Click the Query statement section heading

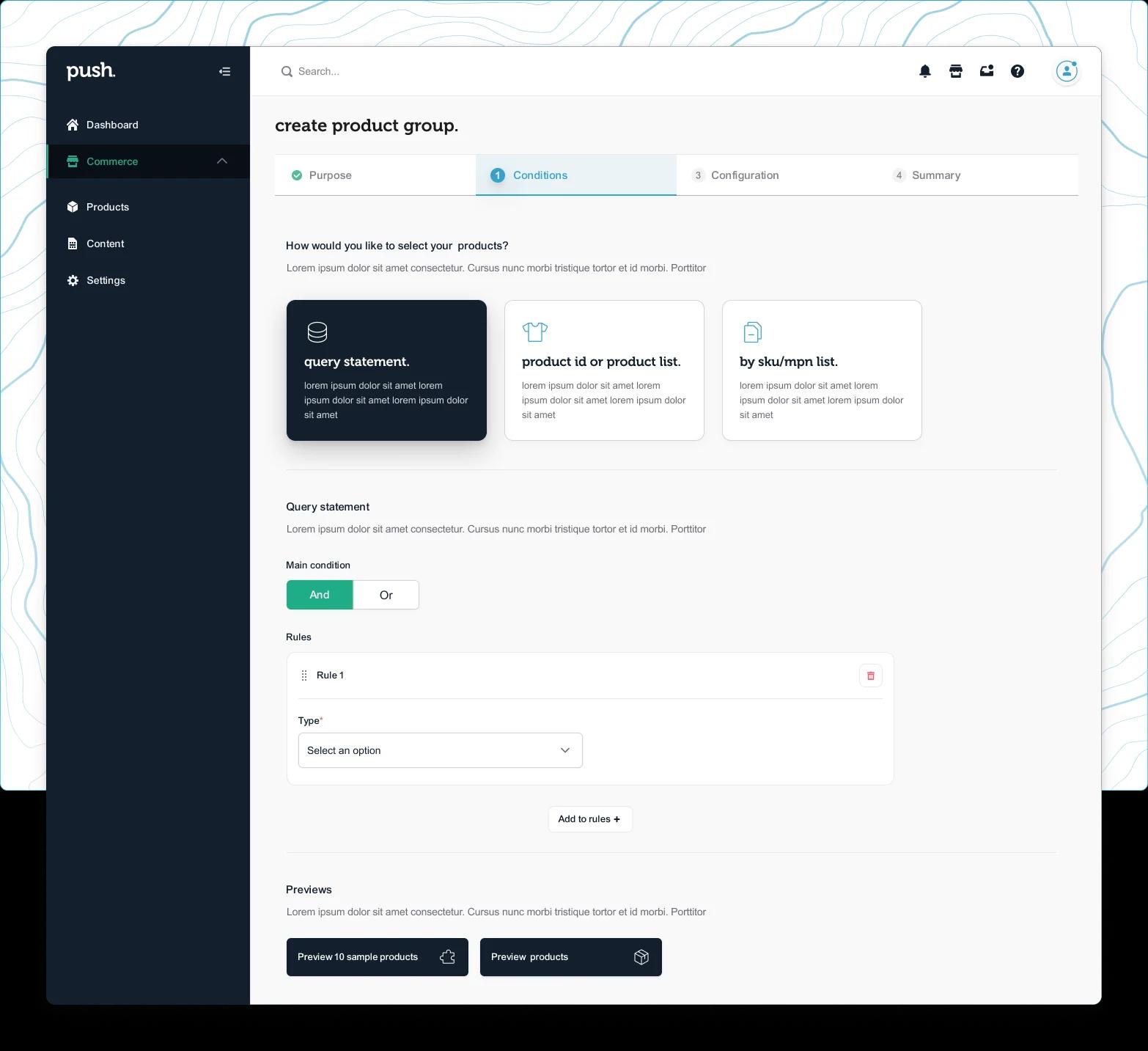coord(328,507)
